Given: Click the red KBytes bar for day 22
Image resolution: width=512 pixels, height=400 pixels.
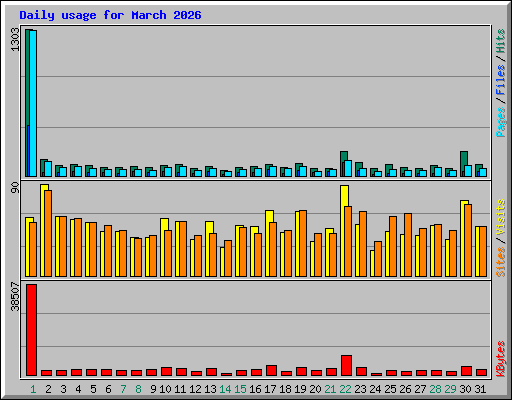Looking at the screenshot, I should [347, 366].
